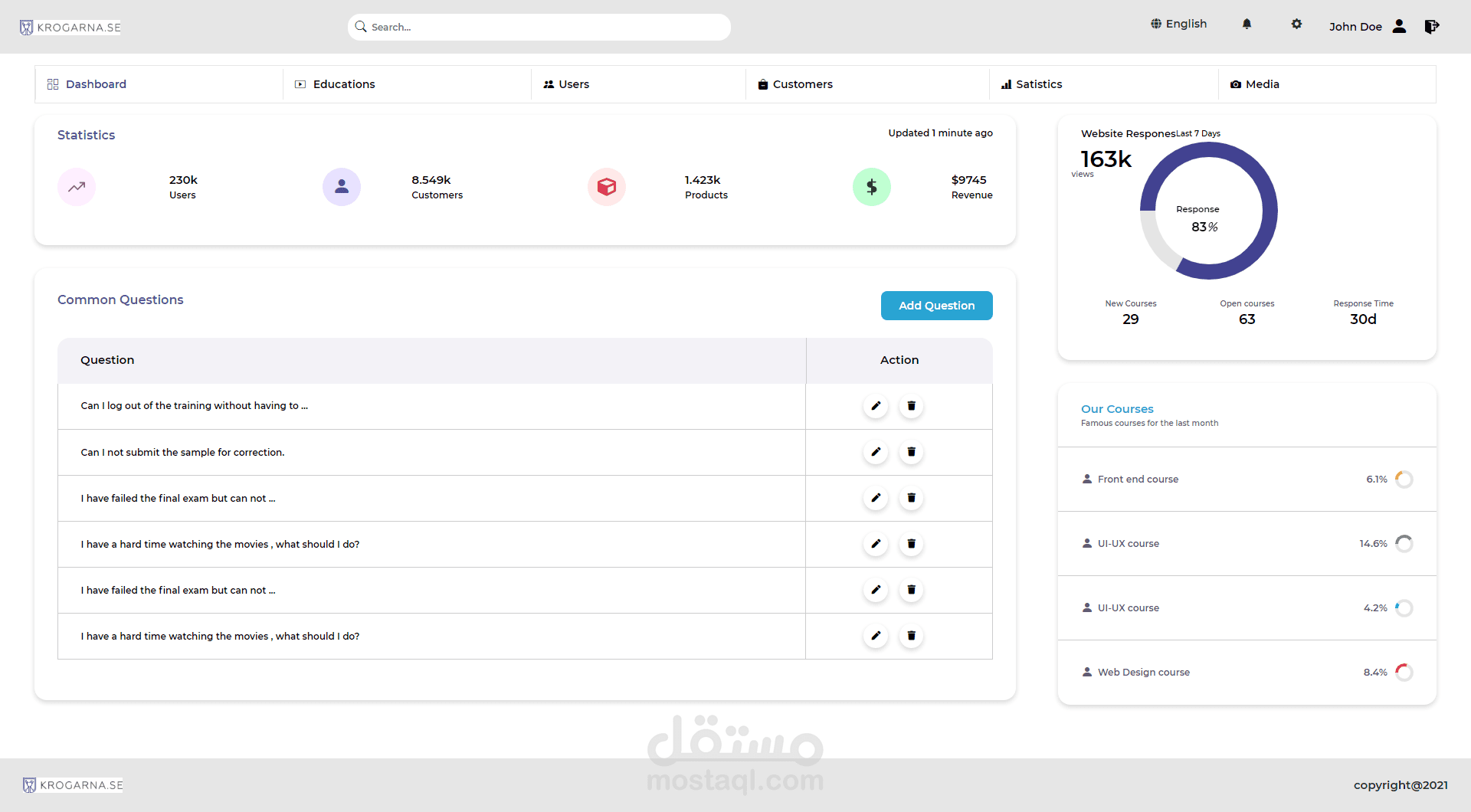Click the Front end course progress ring
The image size is (1471, 812).
[x=1404, y=480]
